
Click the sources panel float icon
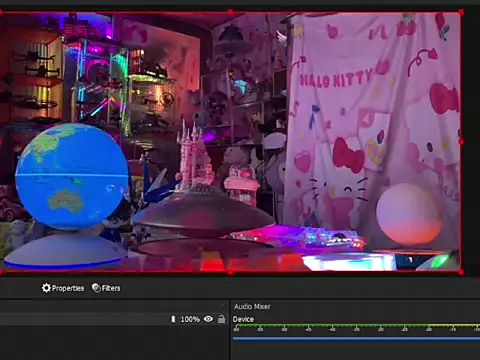click(x=223, y=305)
